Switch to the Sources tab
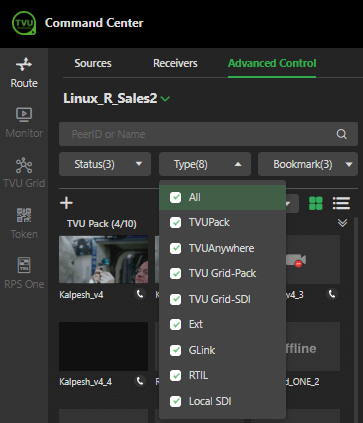This screenshot has width=363, height=423. pyautogui.click(x=93, y=63)
